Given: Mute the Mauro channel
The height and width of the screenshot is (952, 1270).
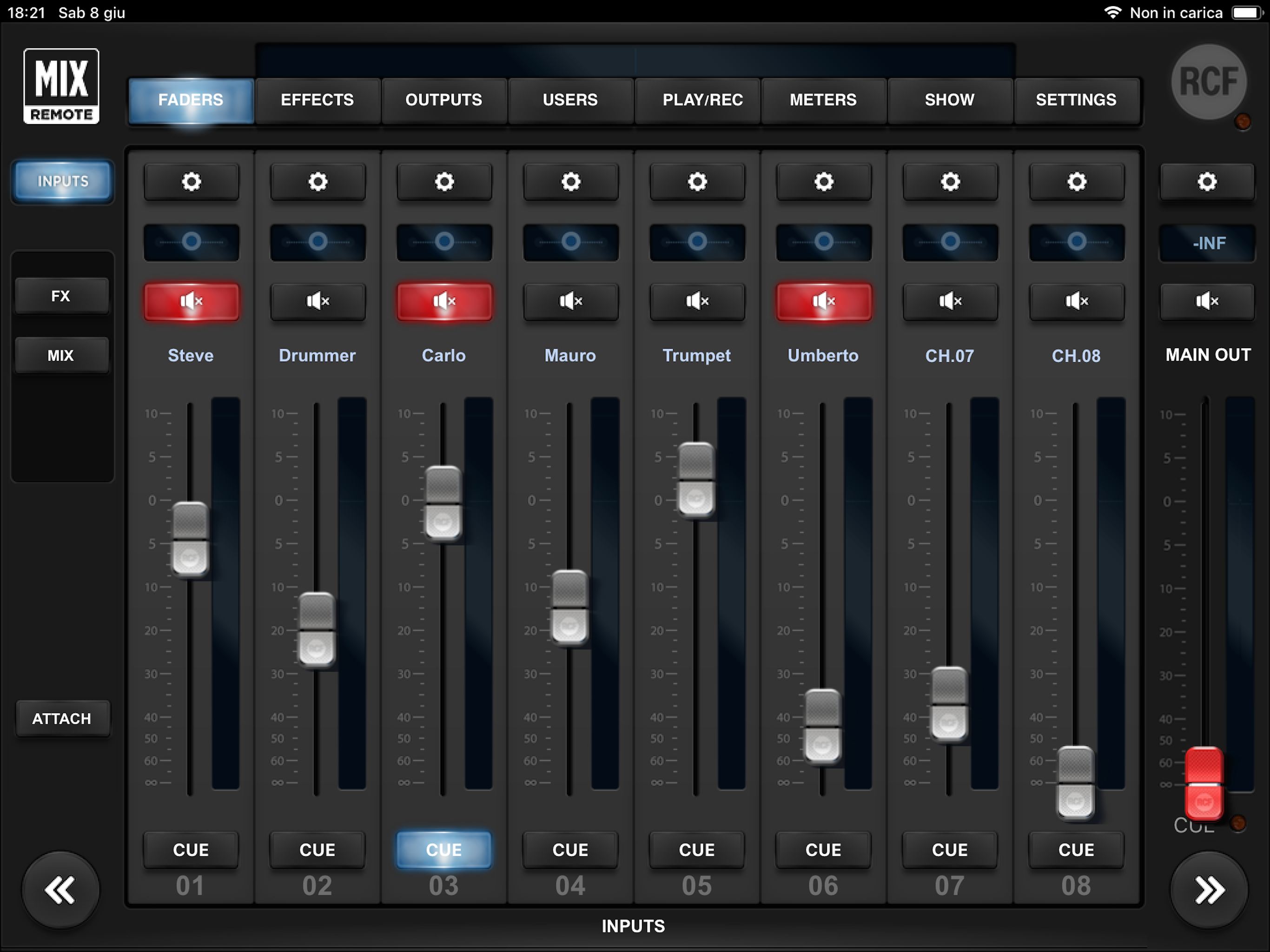Looking at the screenshot, I should 571,301.
